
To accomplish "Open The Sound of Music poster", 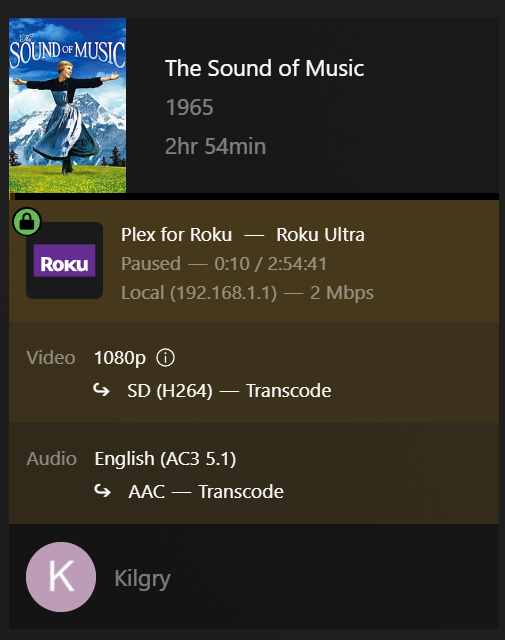I will click(68, 105).
